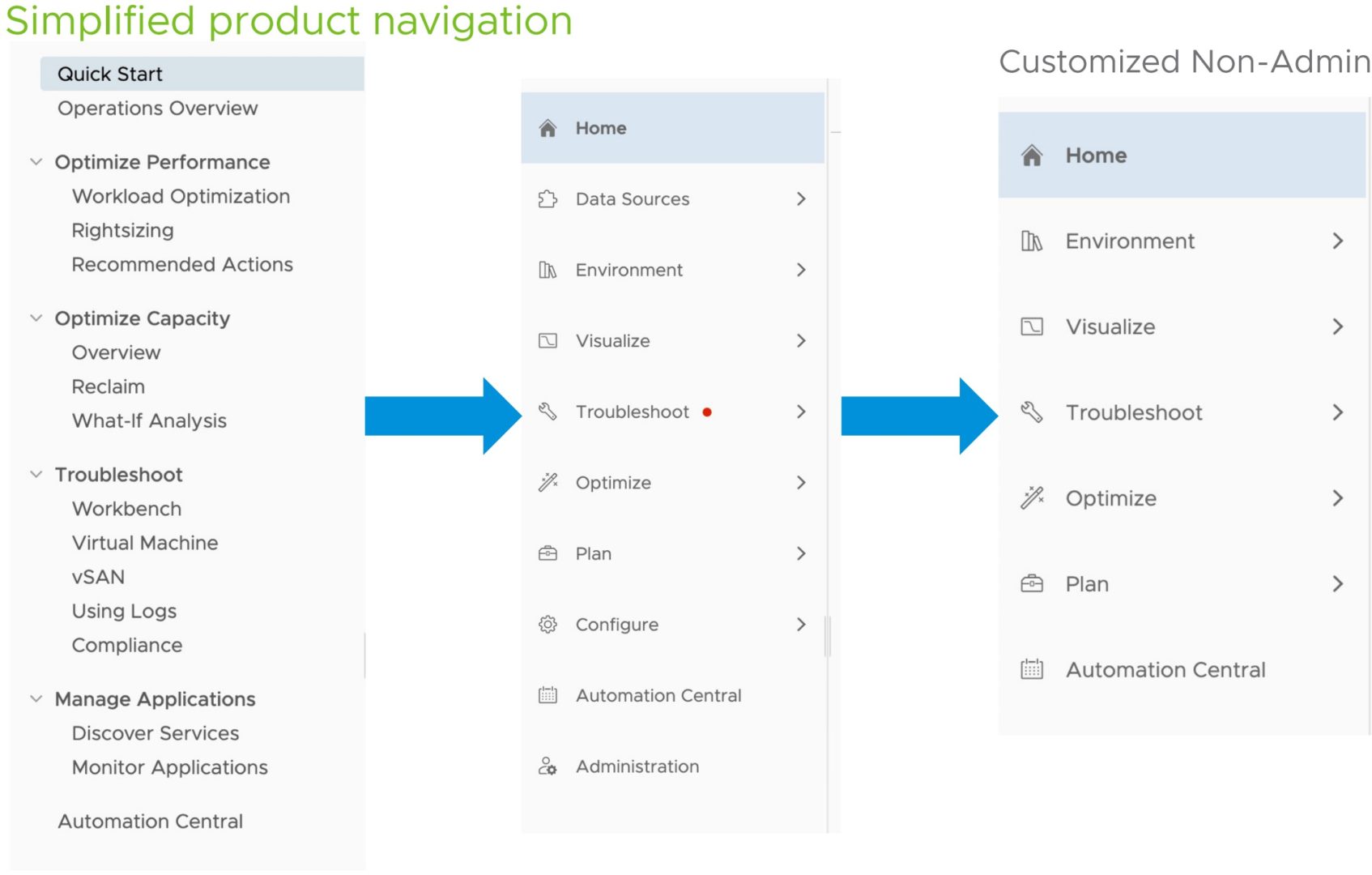Image resolution: width=1372 pixels, height=875 pixels.
Task: Collapse the Manage Applications group chevron
Action: click(36, 699)
